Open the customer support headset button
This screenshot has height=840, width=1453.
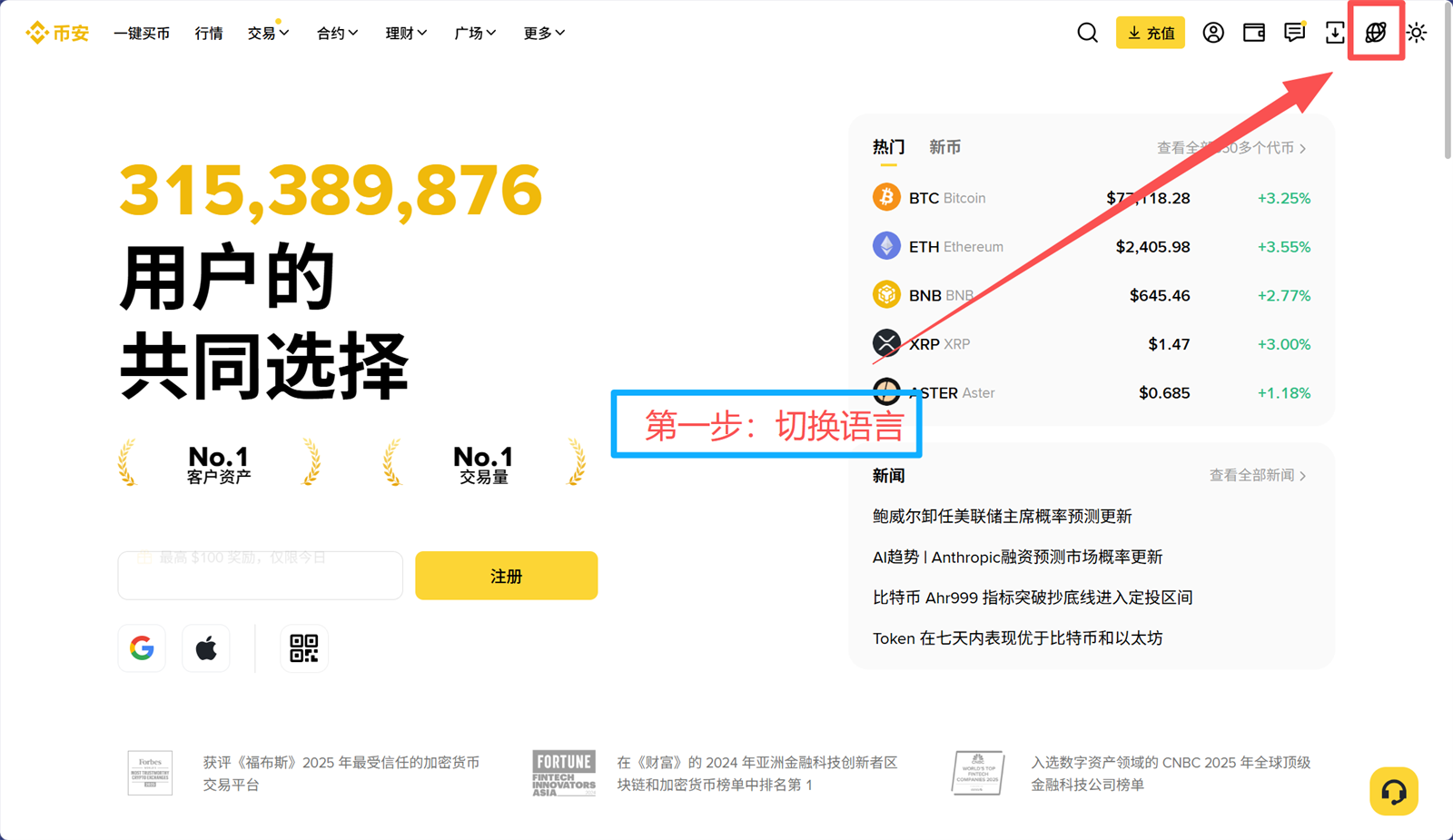1394,792
